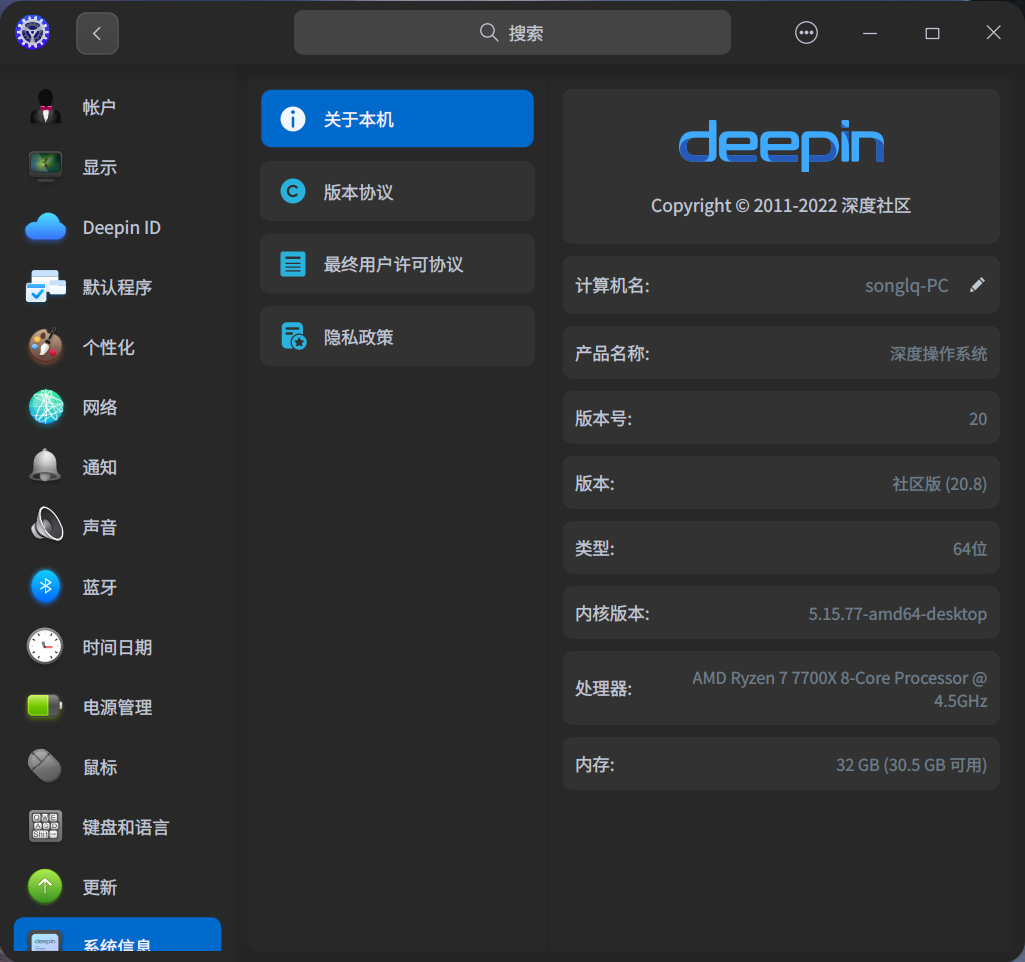The image size is (1025, 962).
Task: Click the 搜索 search input field
Action: click(x=512, y=33)
